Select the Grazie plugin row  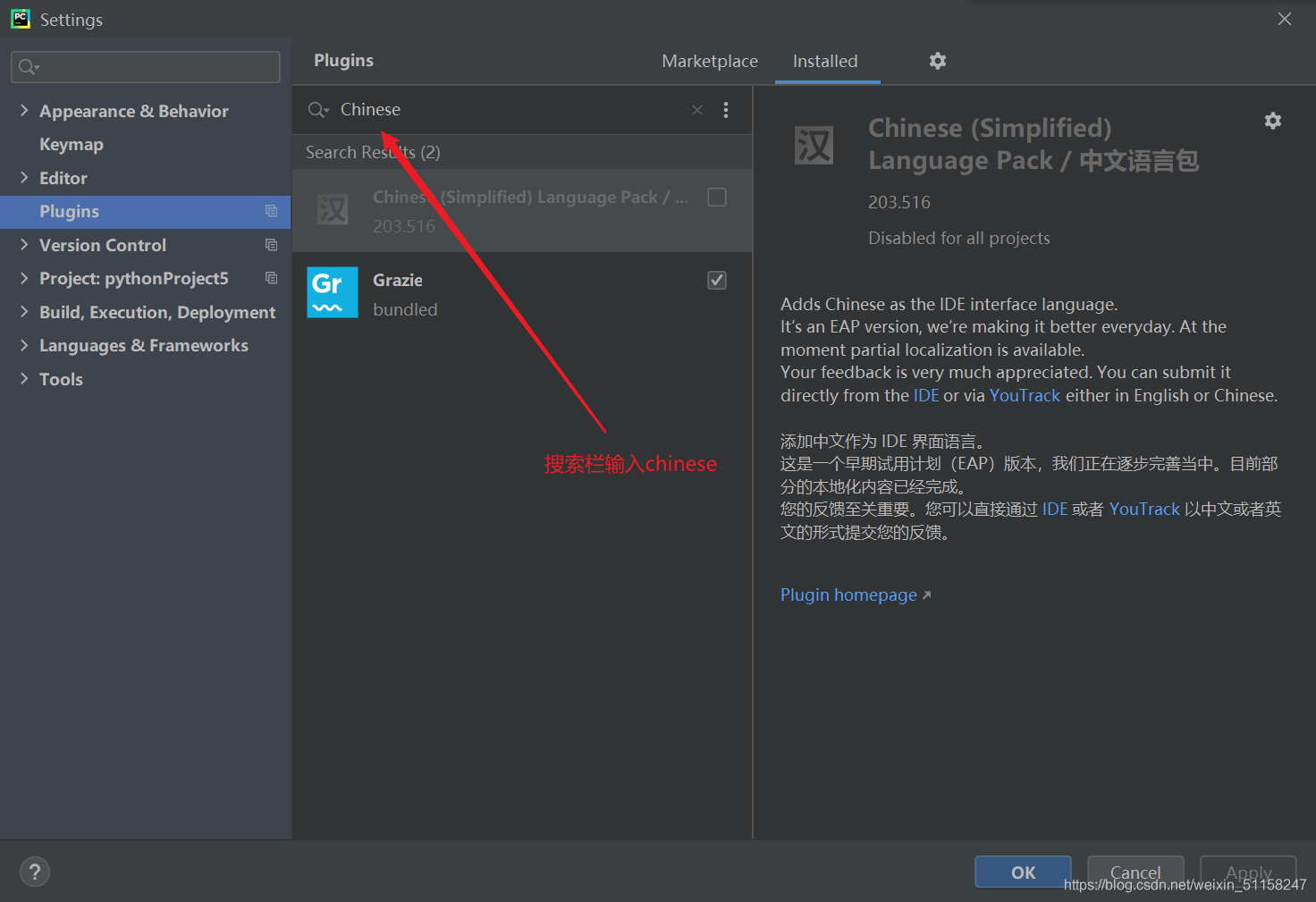(x=522, y=293)
